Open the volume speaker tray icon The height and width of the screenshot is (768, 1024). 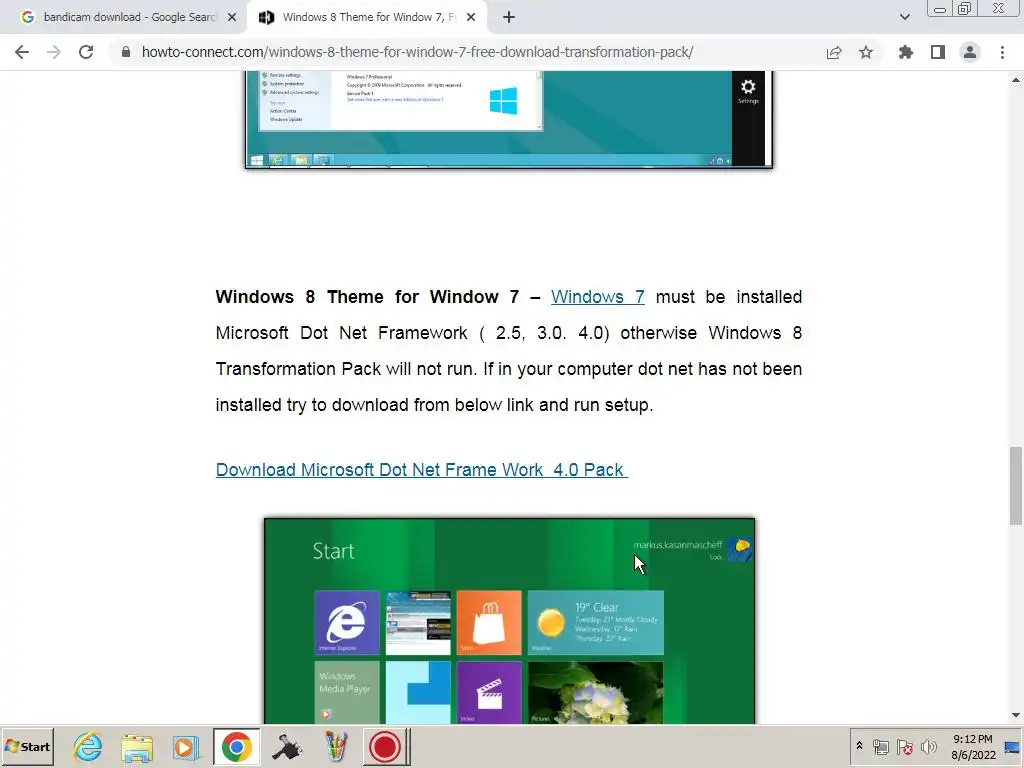tap(928, 746)
